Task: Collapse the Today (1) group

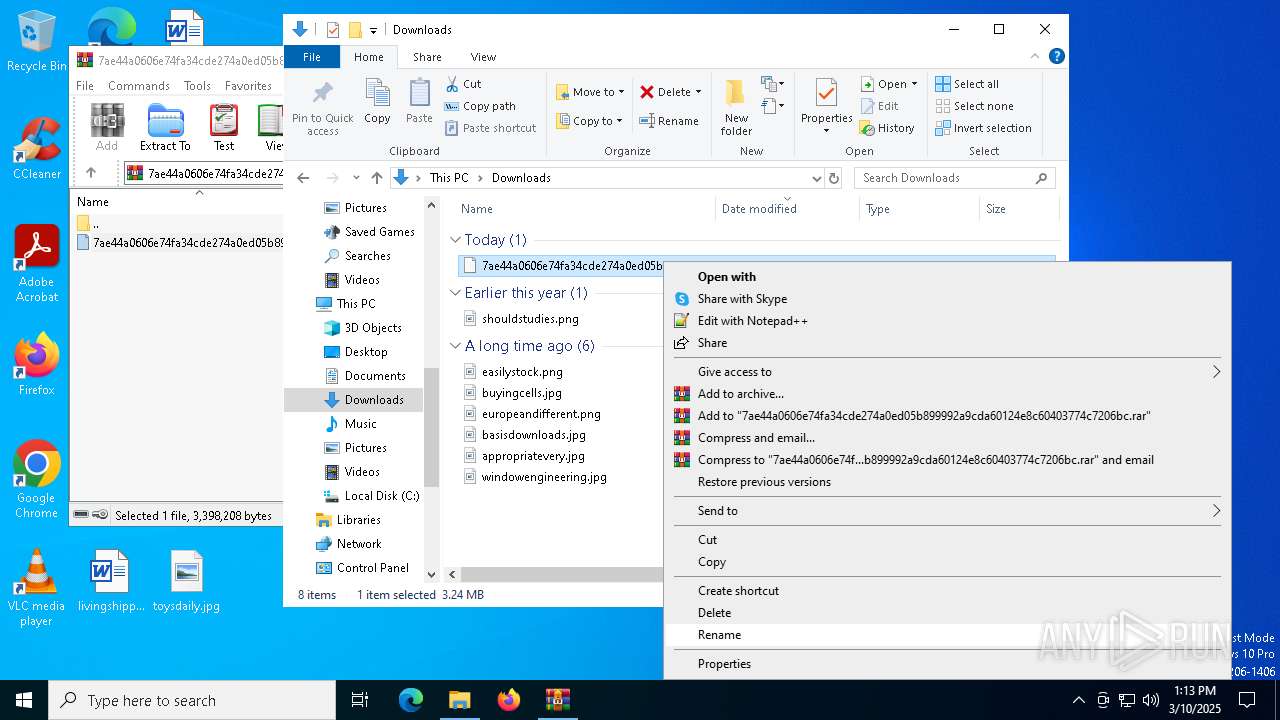Action: [456, 240]
